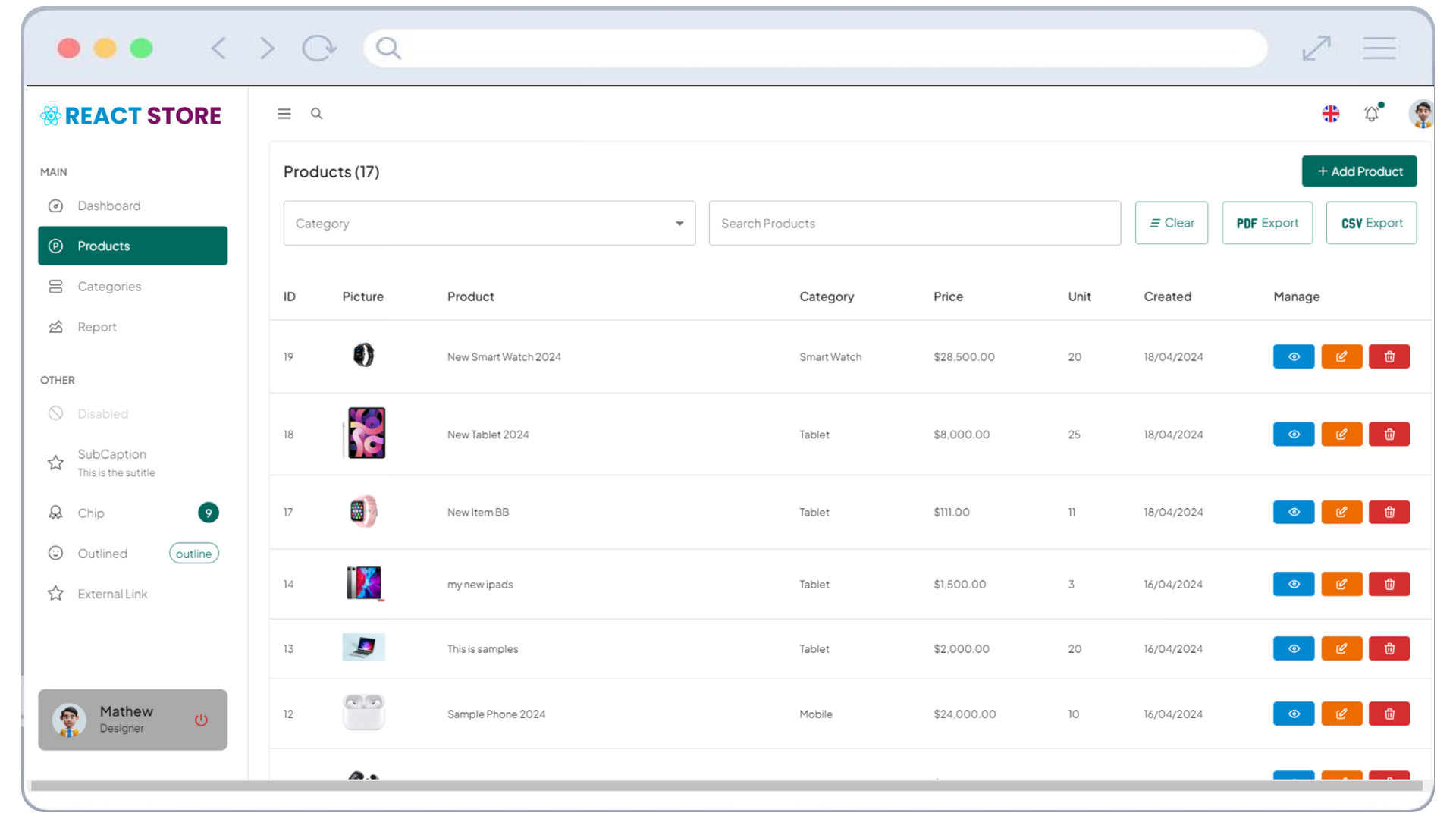View New Tablet 2024 with eye button

click(1294, 435)
